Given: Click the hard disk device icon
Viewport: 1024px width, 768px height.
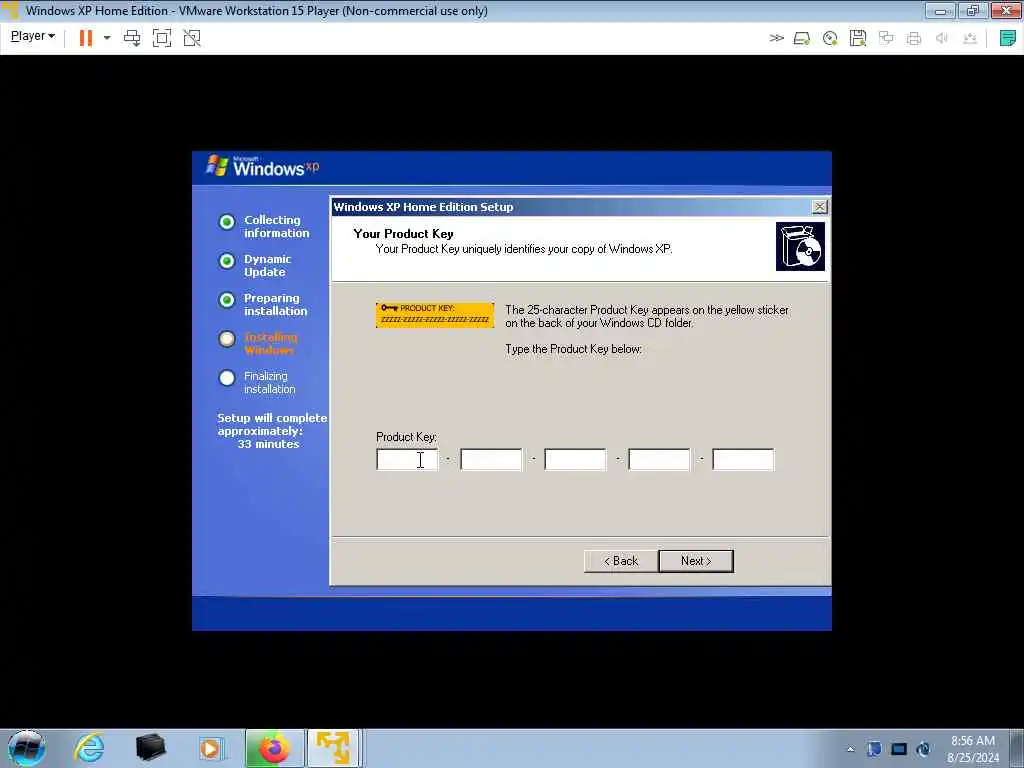Looking at the screenshot, I should coord(802,39).
